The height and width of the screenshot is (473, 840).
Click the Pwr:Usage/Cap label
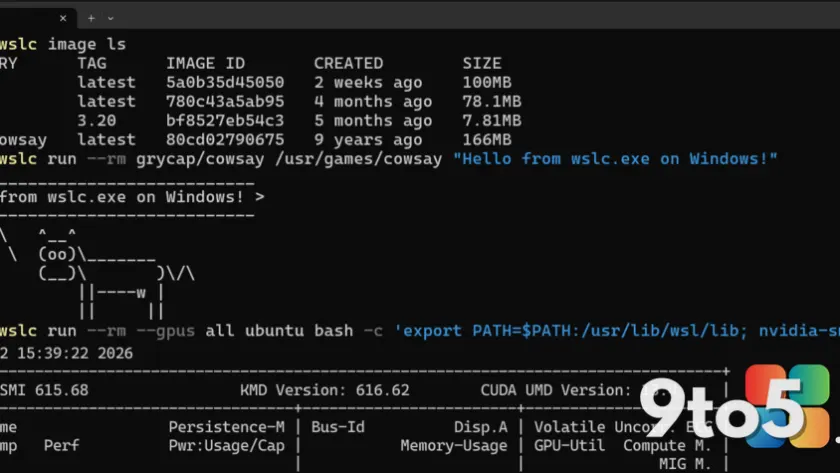227,446
